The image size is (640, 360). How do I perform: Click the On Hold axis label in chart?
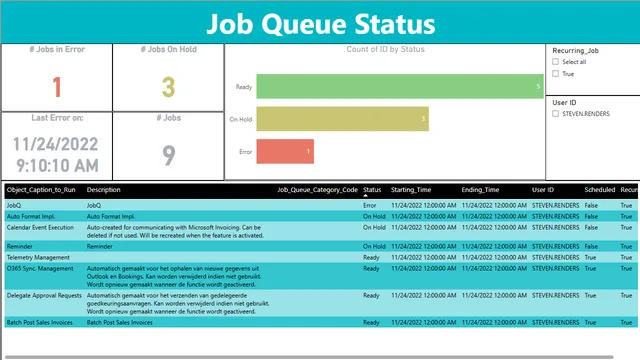click(x=241, y=120)
